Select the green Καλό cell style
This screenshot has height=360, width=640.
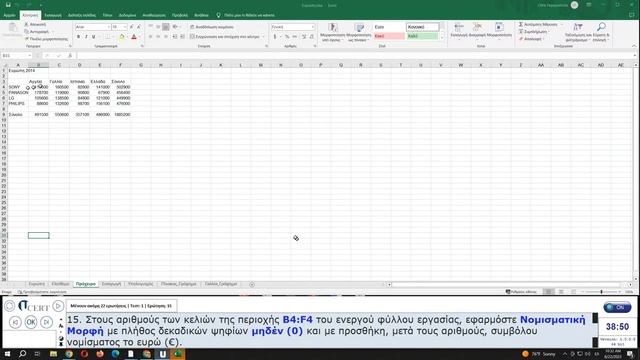(x=422, y=36)
